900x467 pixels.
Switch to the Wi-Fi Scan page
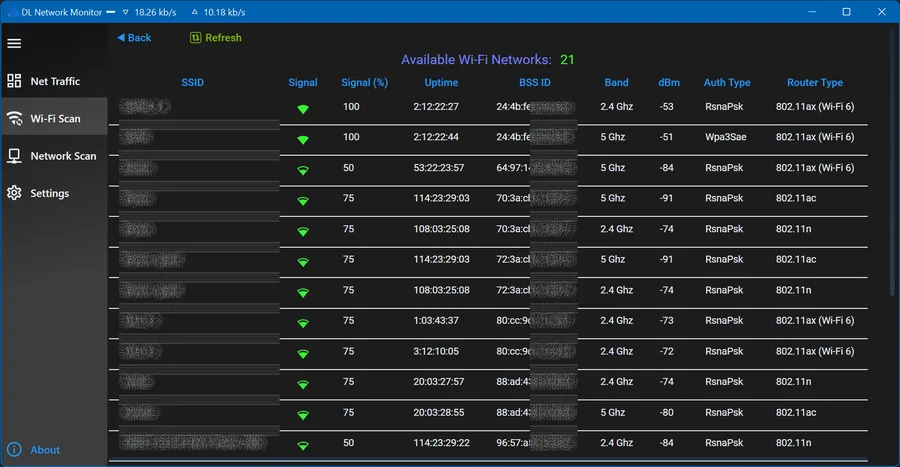[54, 118]
